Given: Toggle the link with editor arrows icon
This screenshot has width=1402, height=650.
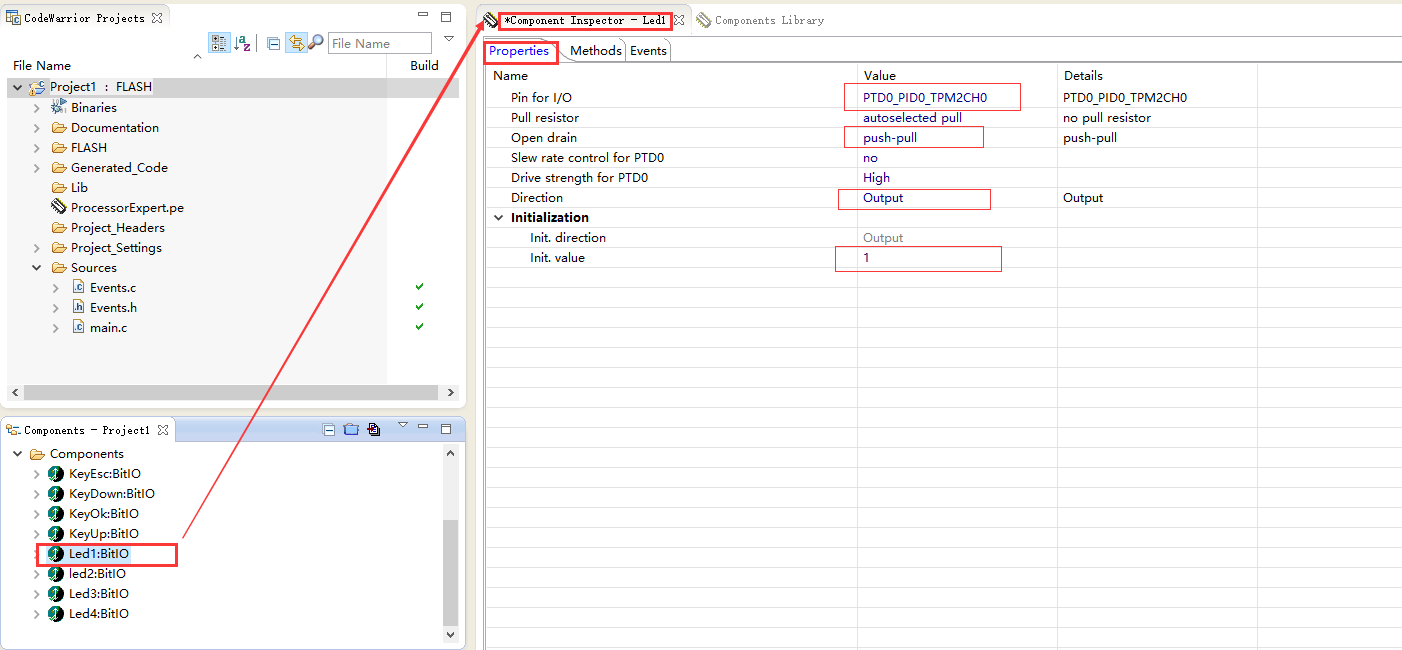Looking at the screenshot, I should coord(295,43).
